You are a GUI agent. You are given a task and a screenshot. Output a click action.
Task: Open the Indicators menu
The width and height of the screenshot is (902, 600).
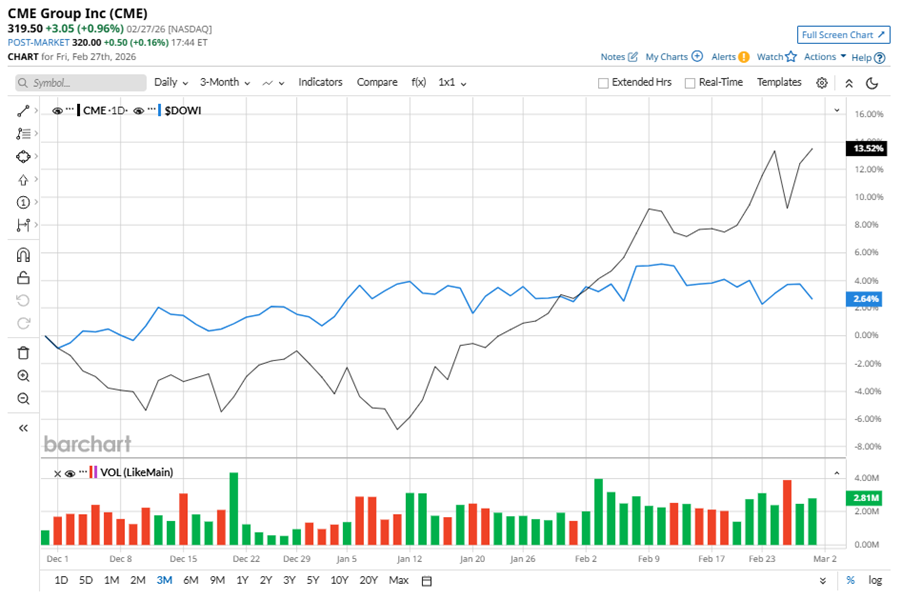[x=320, y=82]
